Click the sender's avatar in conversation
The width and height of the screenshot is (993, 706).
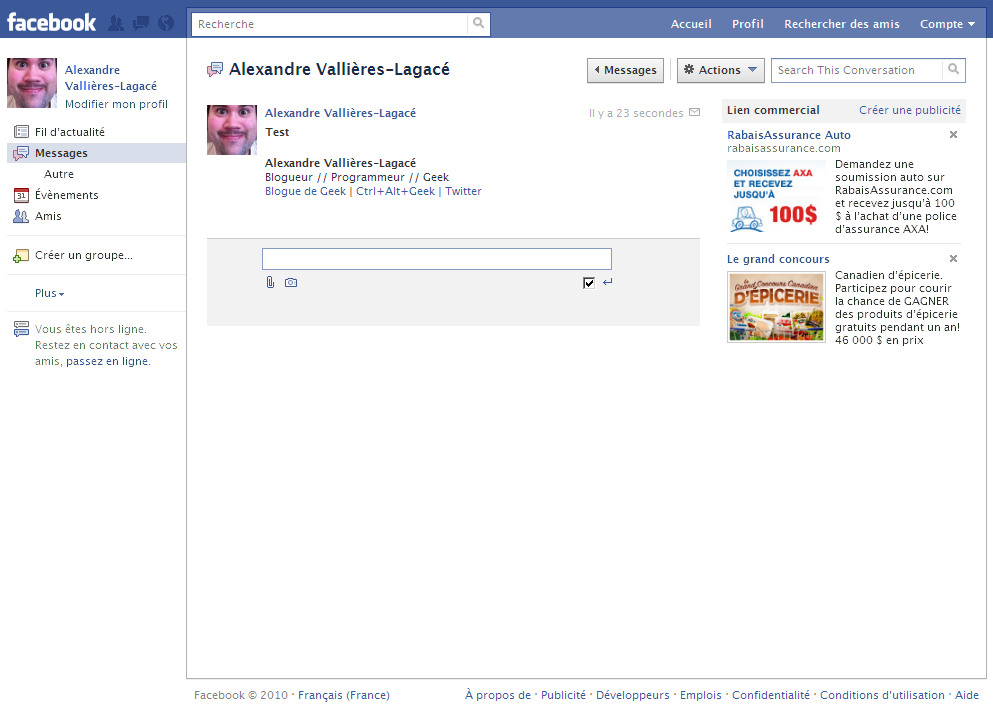tap(232, 130)
